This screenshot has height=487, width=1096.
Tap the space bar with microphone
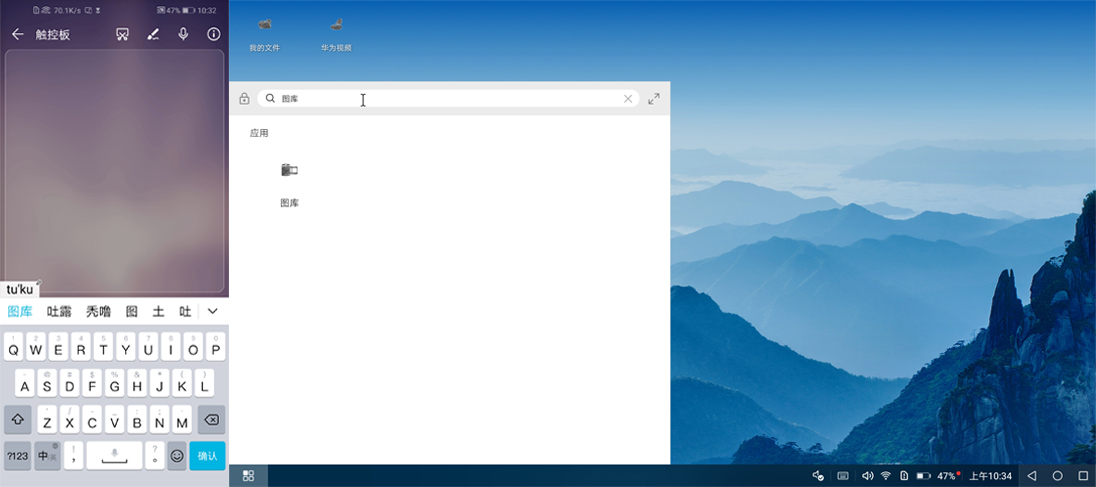click(x=114, y=456)
